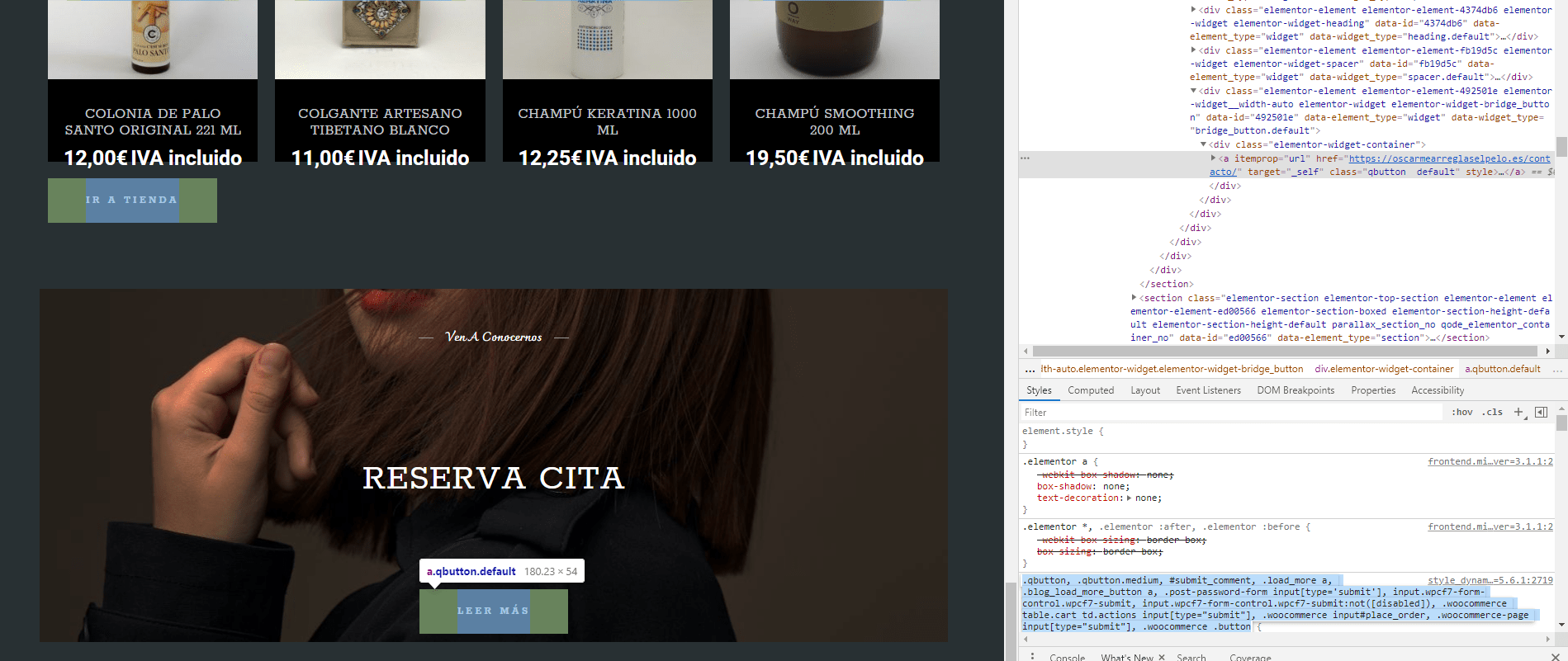Select the elementor-widget-bridge_button breadcrumb
The image size is (1568, 661).
[x=1172, y=370]
